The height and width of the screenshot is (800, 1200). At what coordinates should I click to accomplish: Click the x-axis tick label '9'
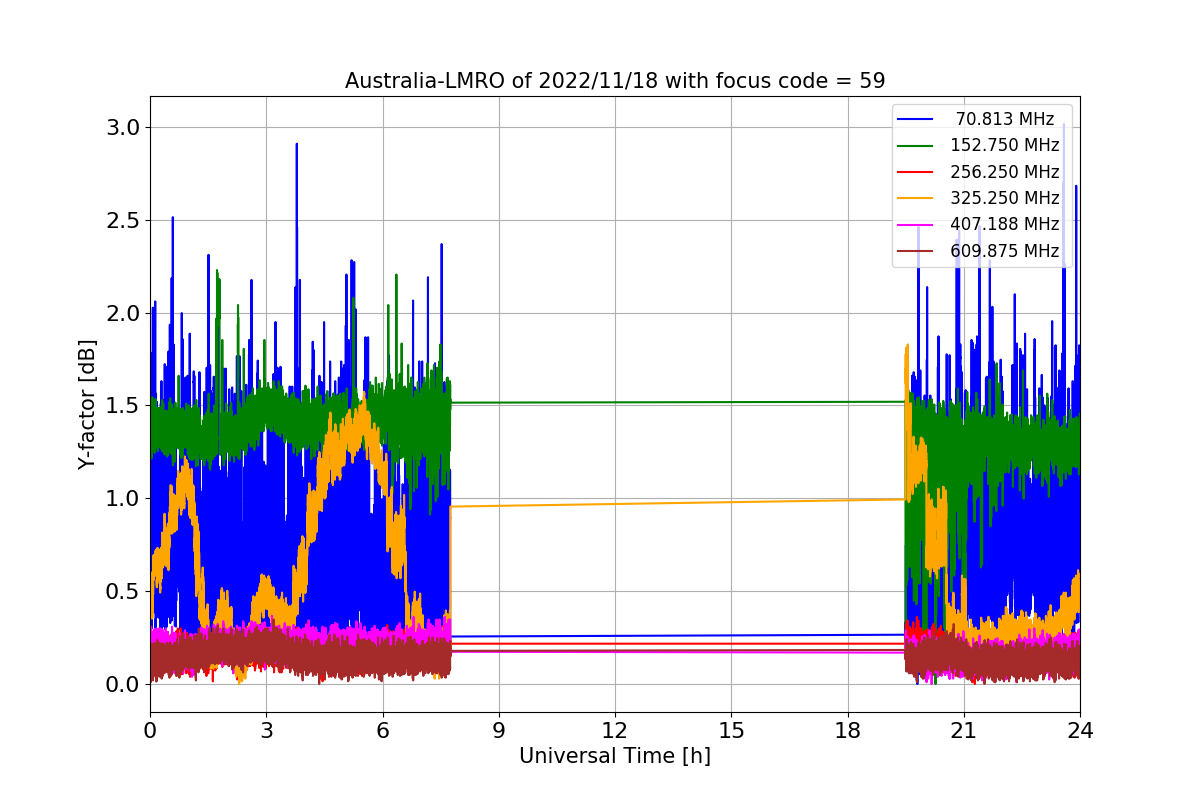[499, 731]
